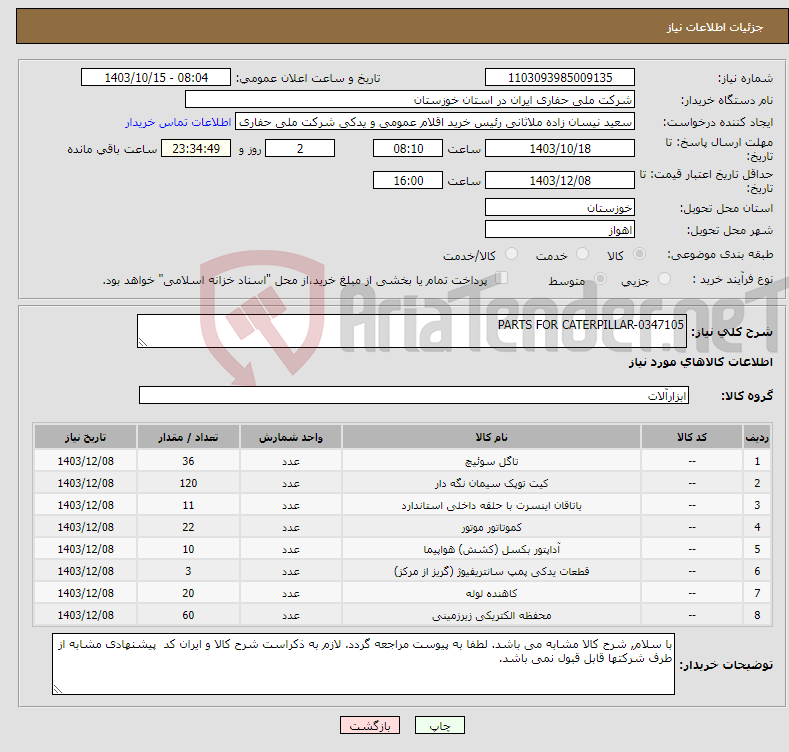
Task: Click the واحد شمارش column header
Action: (x=291, y=437)
